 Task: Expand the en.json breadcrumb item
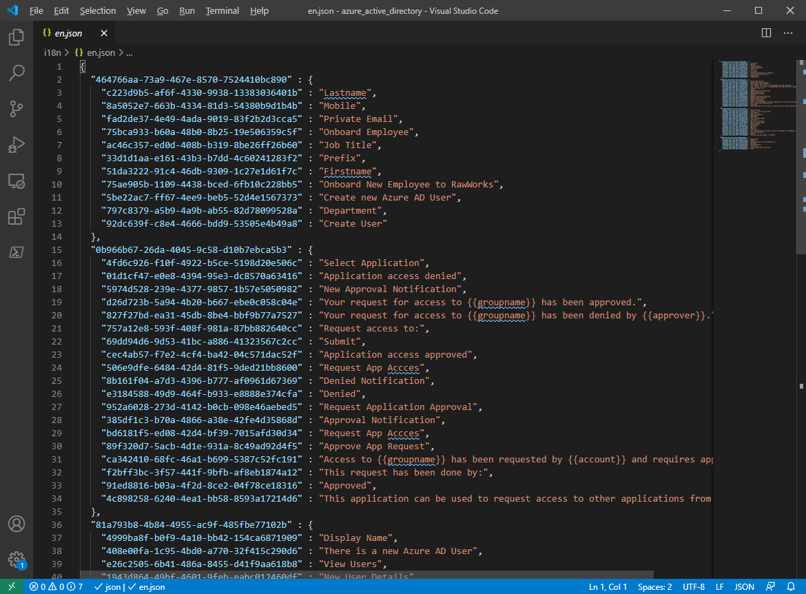click(95, 52)
